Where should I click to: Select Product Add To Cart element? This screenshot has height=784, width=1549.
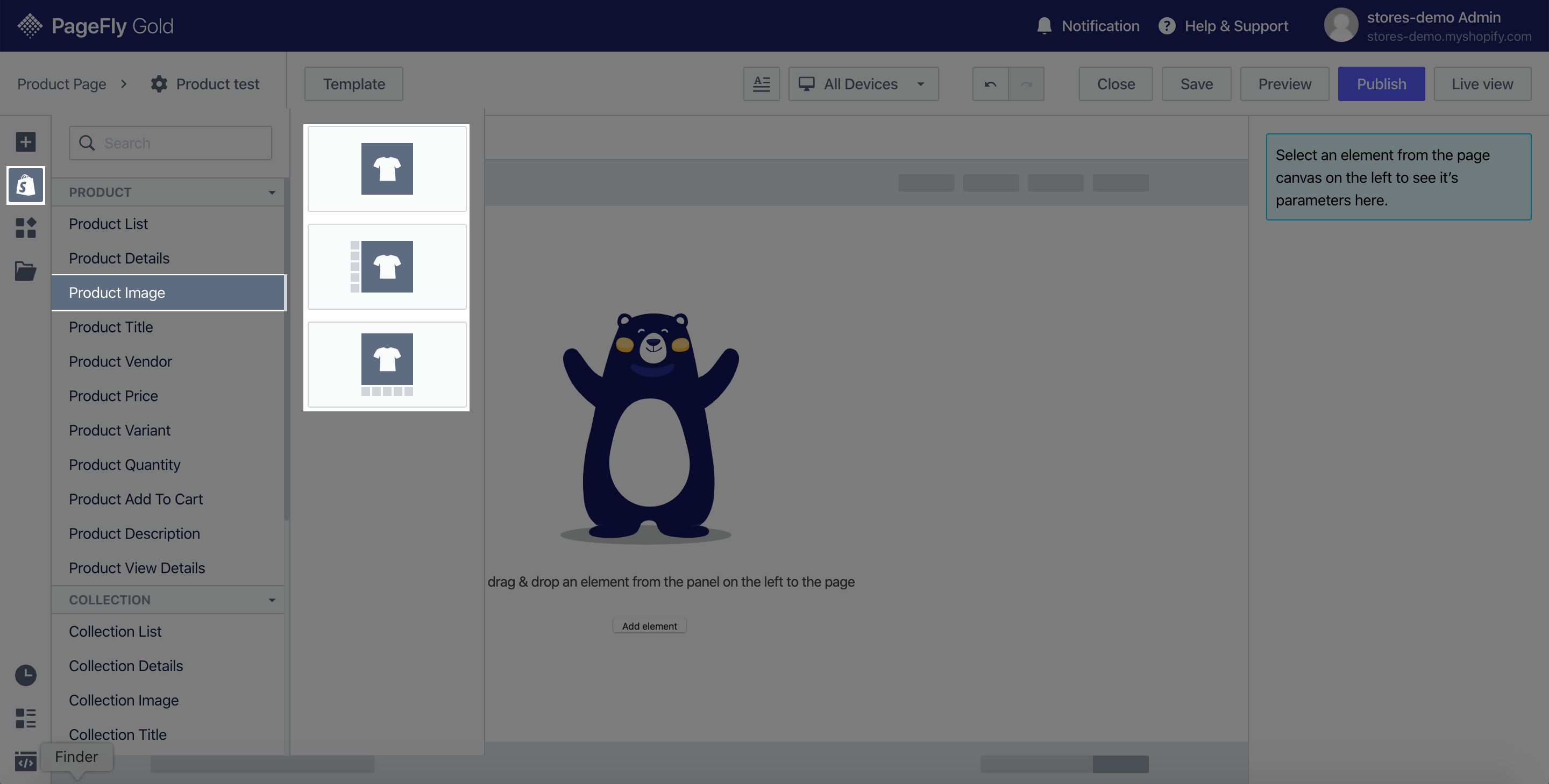click(168, 499)
